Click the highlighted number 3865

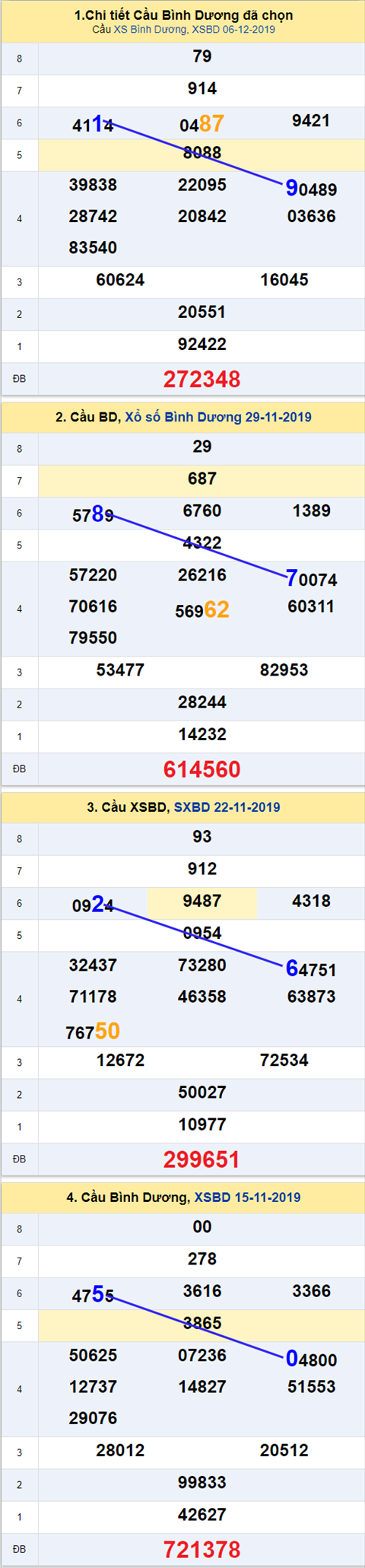[202, 1323]
